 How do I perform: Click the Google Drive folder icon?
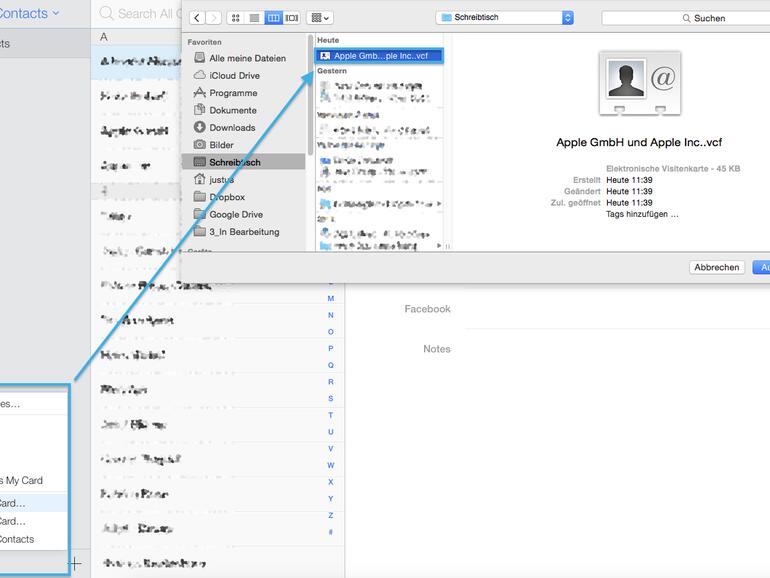199,214
